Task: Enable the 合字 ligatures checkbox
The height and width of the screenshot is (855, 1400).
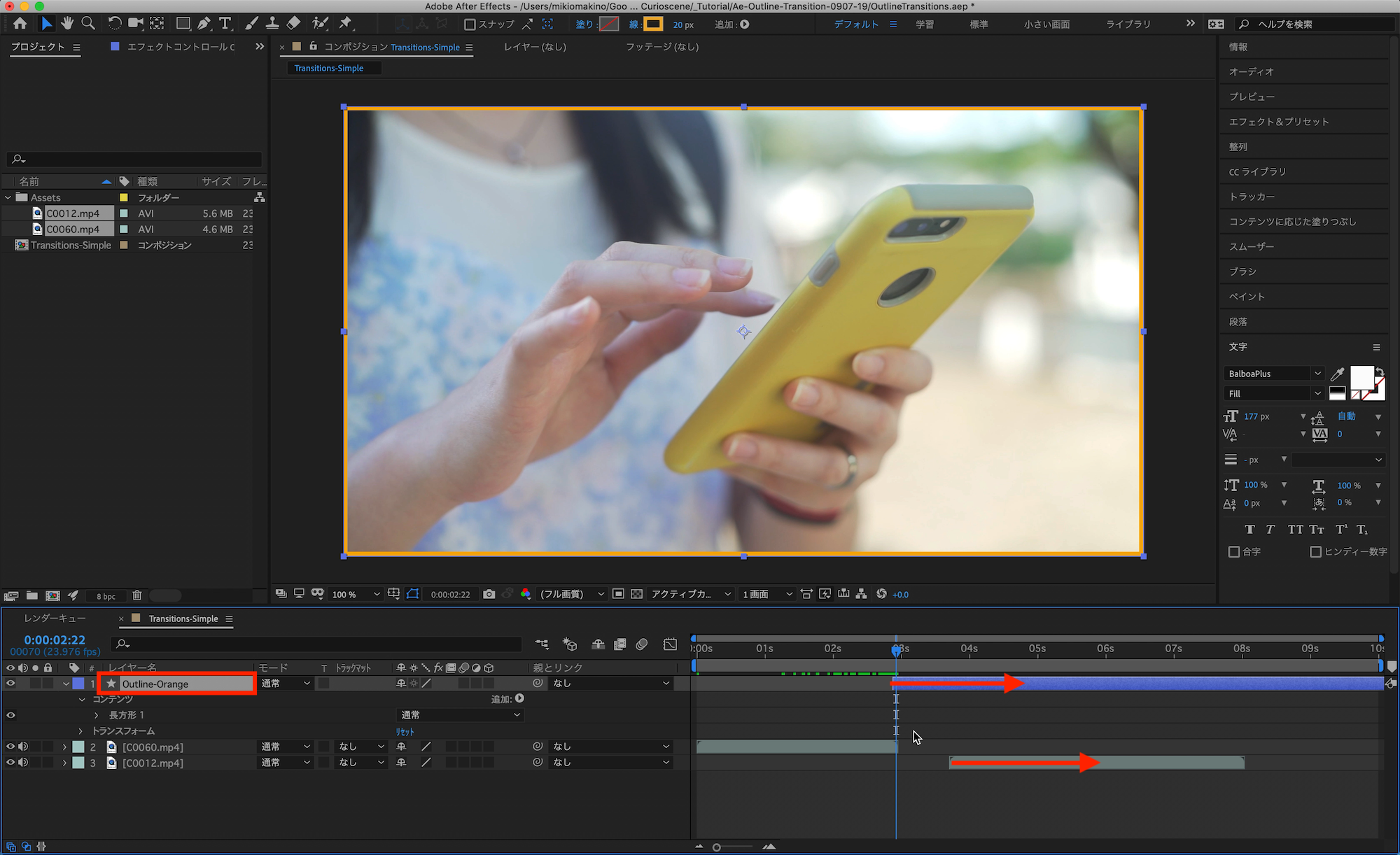Action: [x=1234, y=552]
